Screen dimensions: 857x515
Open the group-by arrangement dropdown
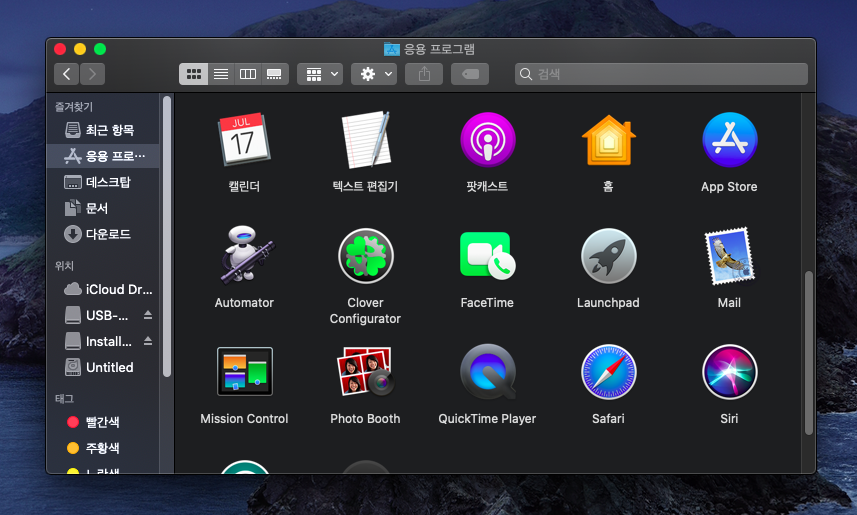point(320,74)
